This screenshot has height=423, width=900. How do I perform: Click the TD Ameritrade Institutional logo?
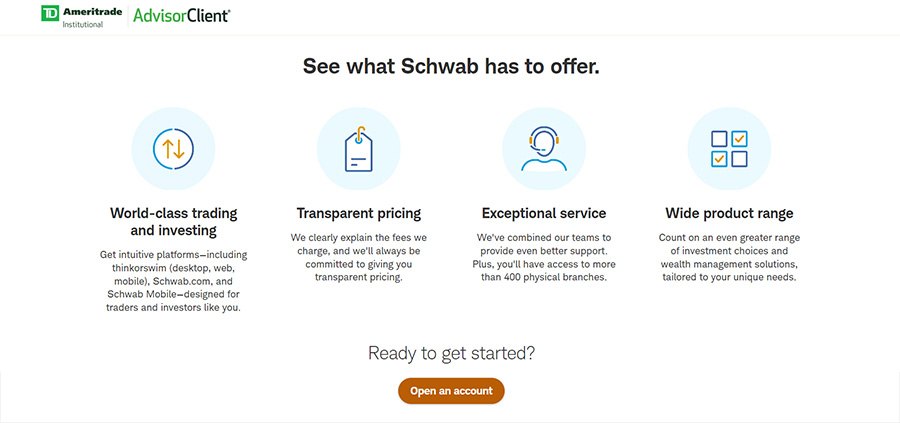[80, 16]
